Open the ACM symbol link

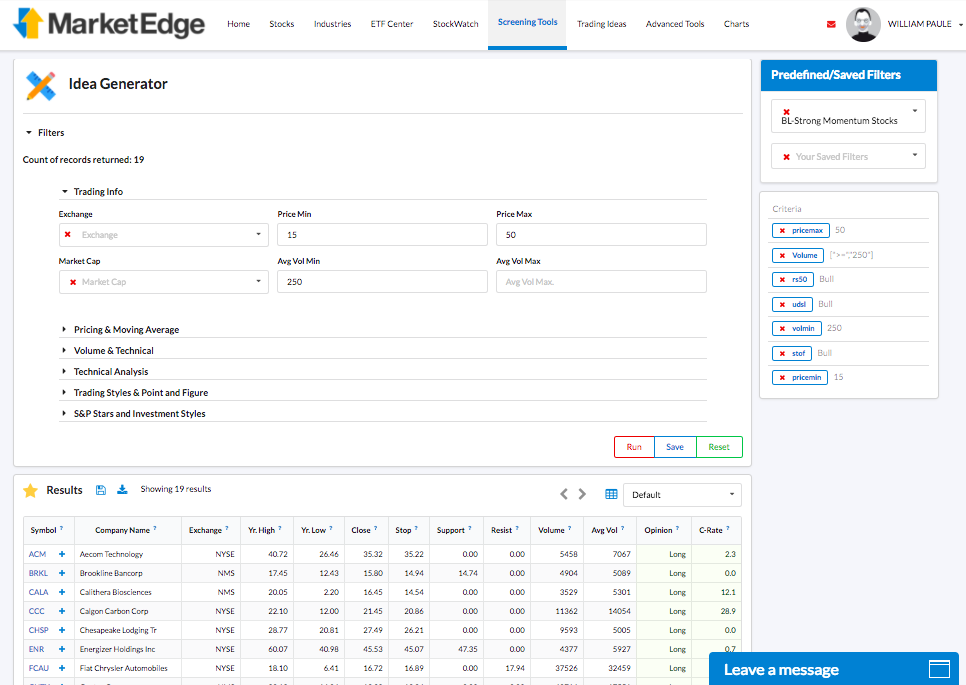tap(38, 554)
